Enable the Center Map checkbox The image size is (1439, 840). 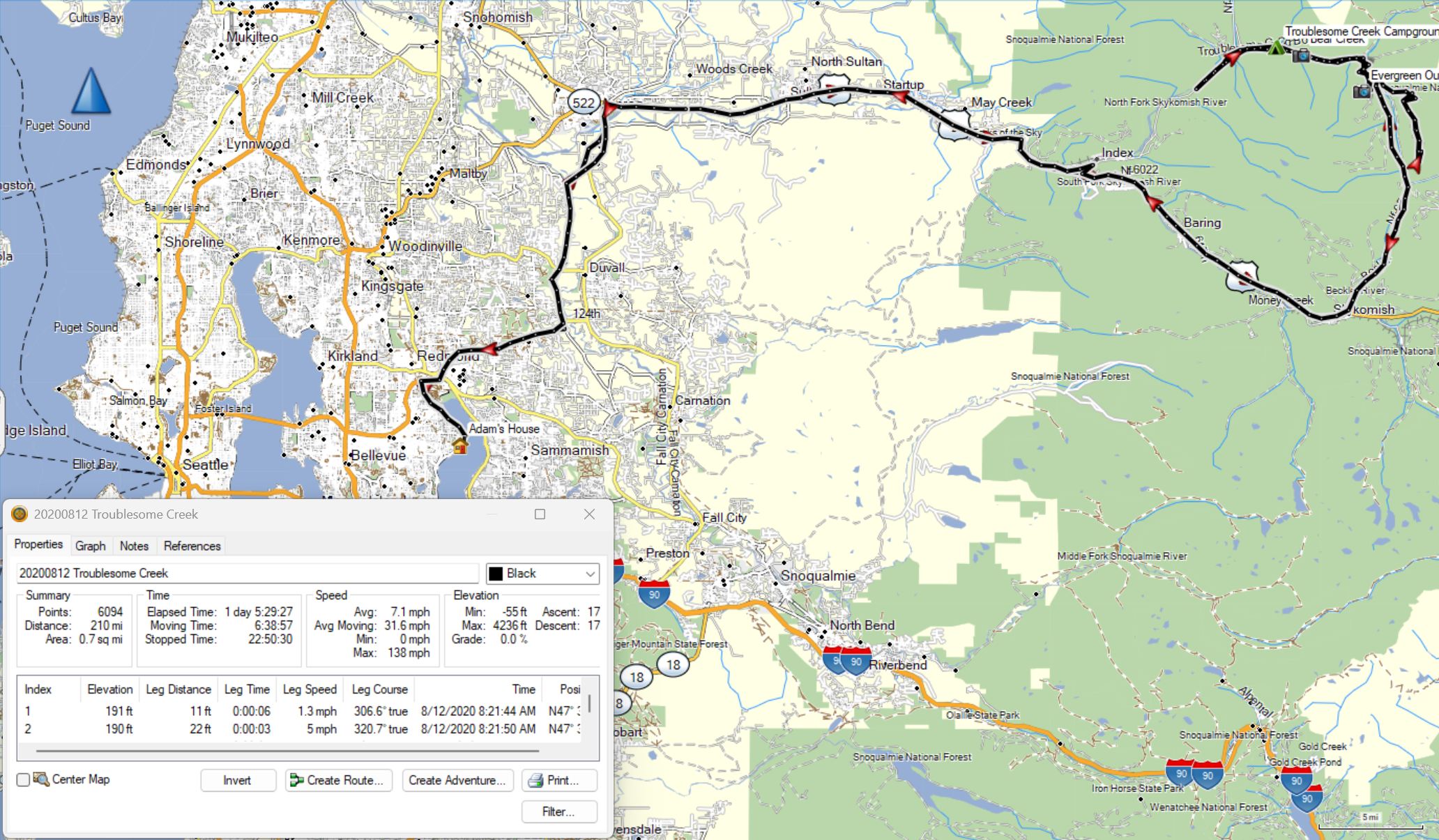click(x=24, y=780)
